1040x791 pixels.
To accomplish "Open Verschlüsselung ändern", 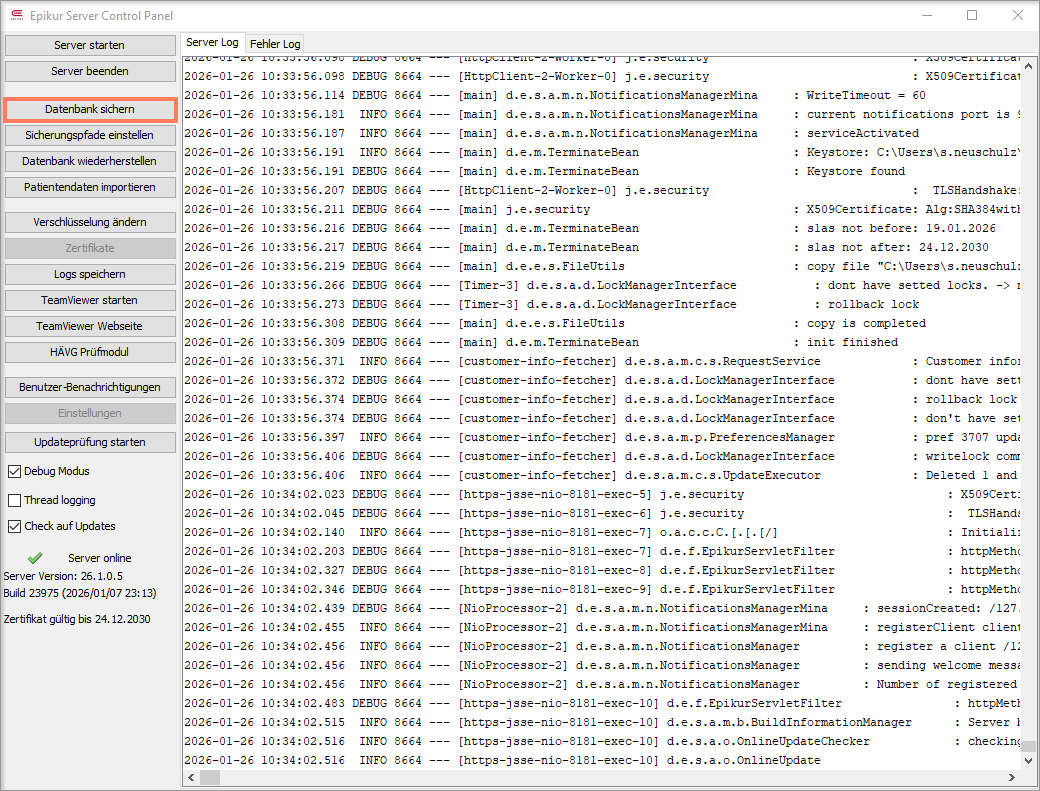I will click(90, 222).
